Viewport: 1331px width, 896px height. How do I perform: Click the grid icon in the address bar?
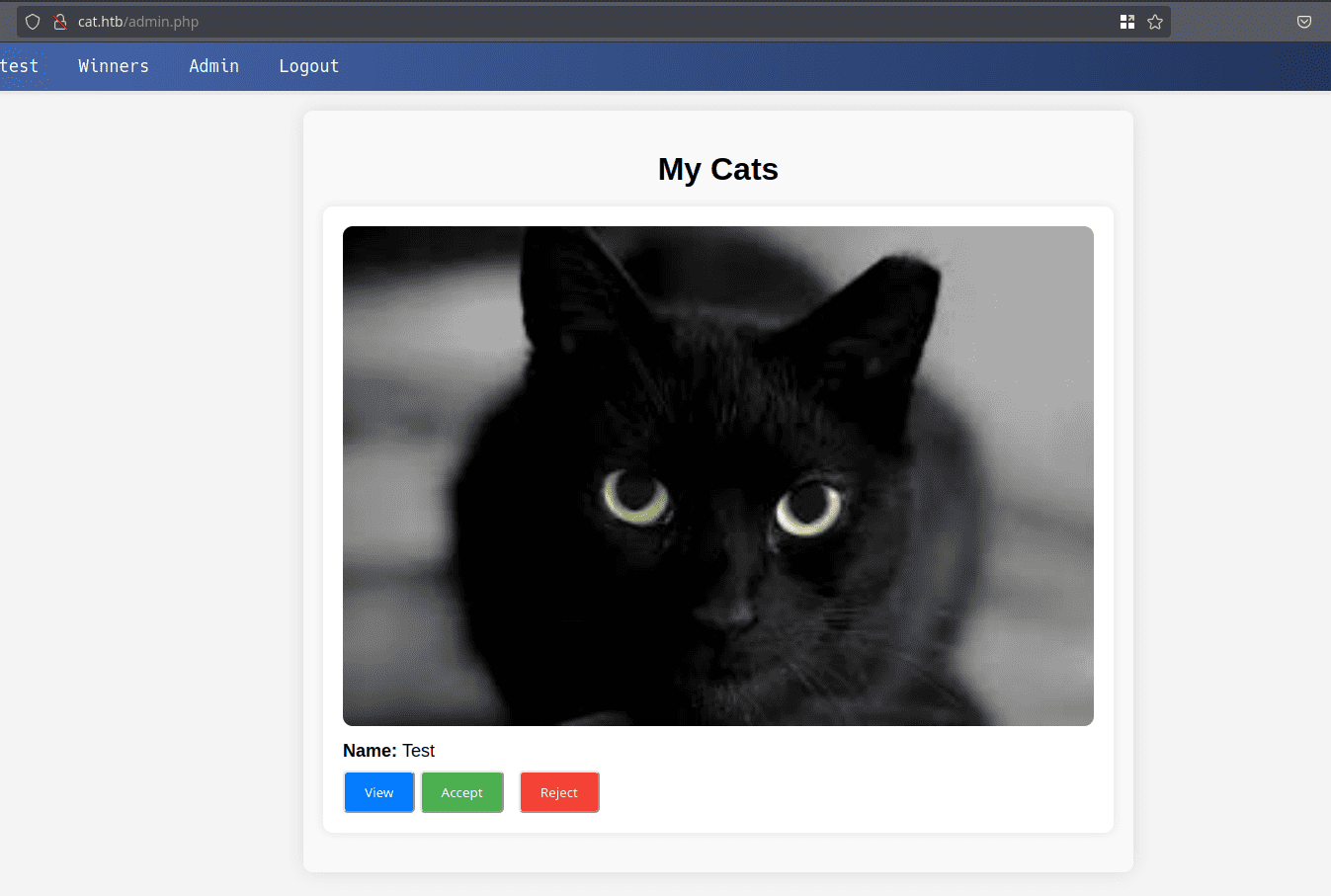pyautogui.click(x=1127, y=22)
